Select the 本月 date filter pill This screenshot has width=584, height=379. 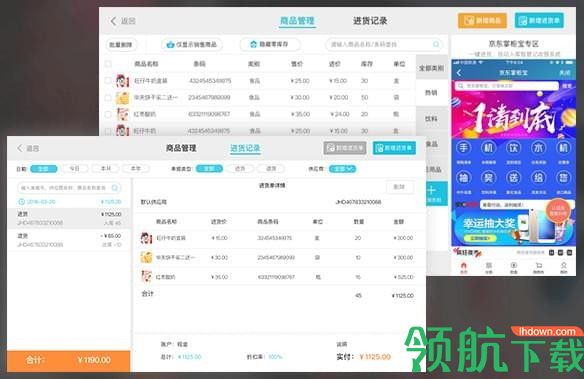coord(105,169)
